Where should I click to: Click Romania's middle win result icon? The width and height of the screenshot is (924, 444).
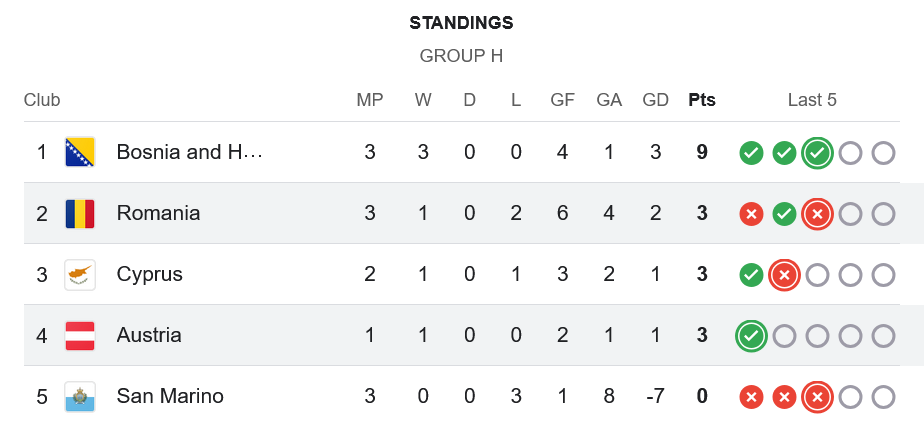tap(784, 214)
